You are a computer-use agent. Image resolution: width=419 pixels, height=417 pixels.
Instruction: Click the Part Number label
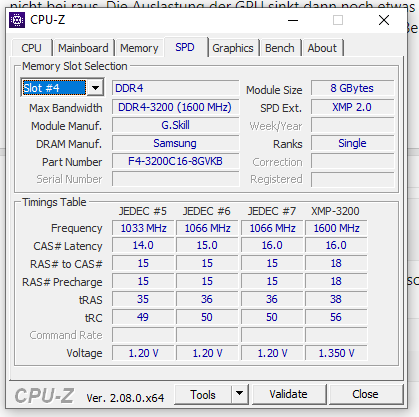tap(72, 162)
